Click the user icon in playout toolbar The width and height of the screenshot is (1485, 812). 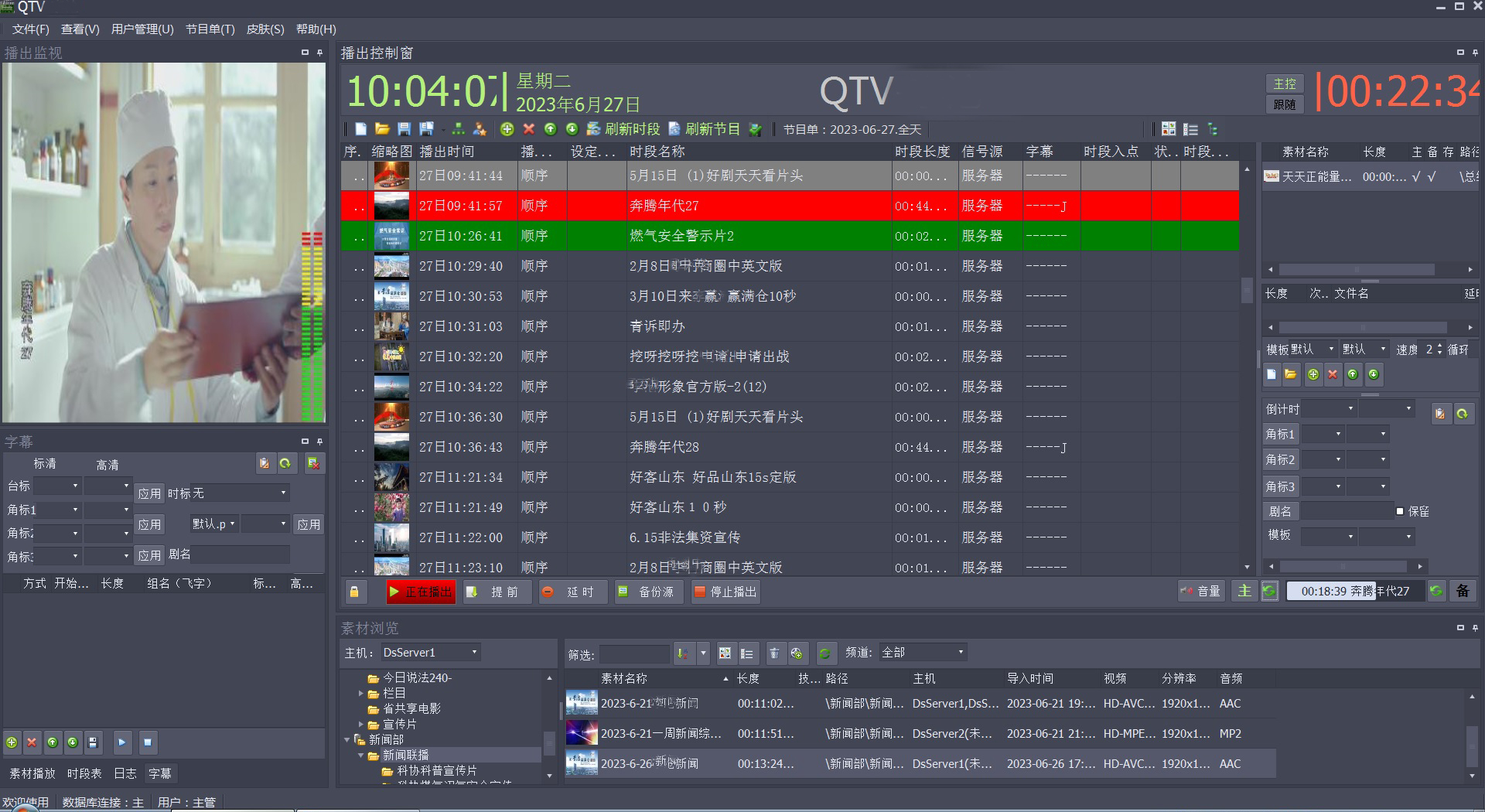(480, 129)
